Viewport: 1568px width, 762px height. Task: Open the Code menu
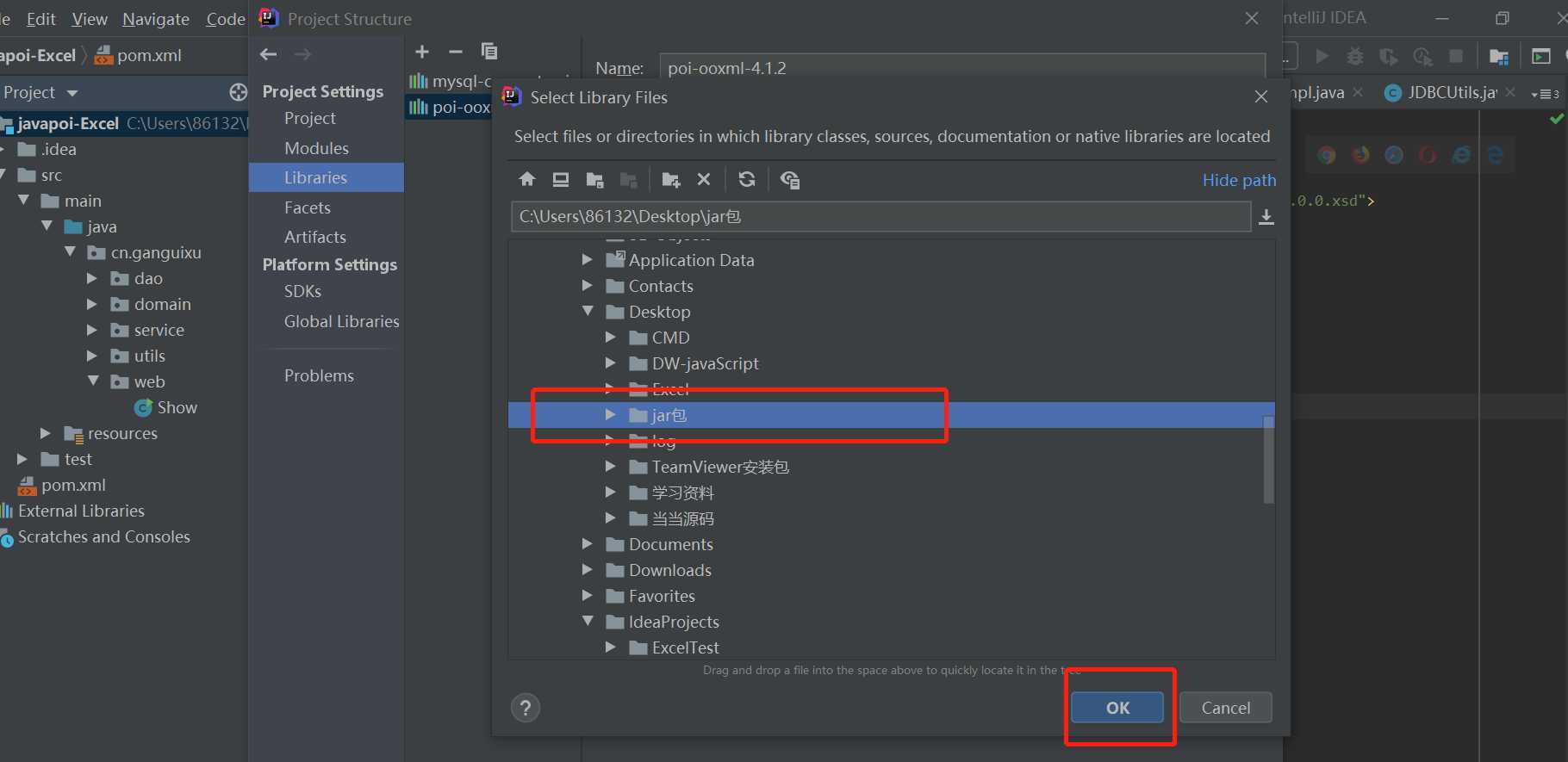point(226,19)
